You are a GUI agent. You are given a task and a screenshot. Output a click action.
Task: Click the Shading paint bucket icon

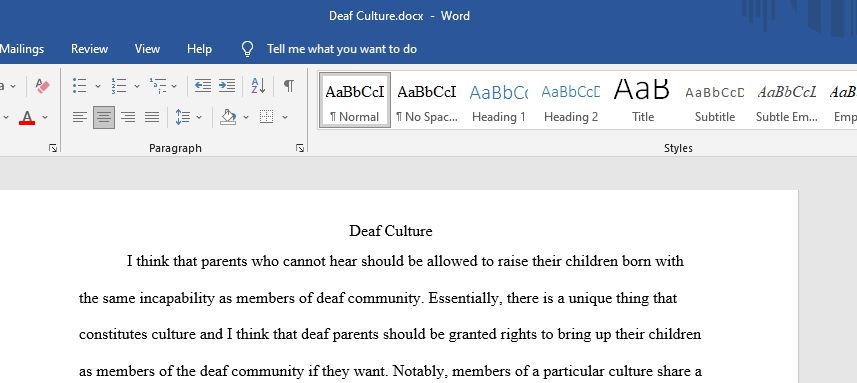228,117
